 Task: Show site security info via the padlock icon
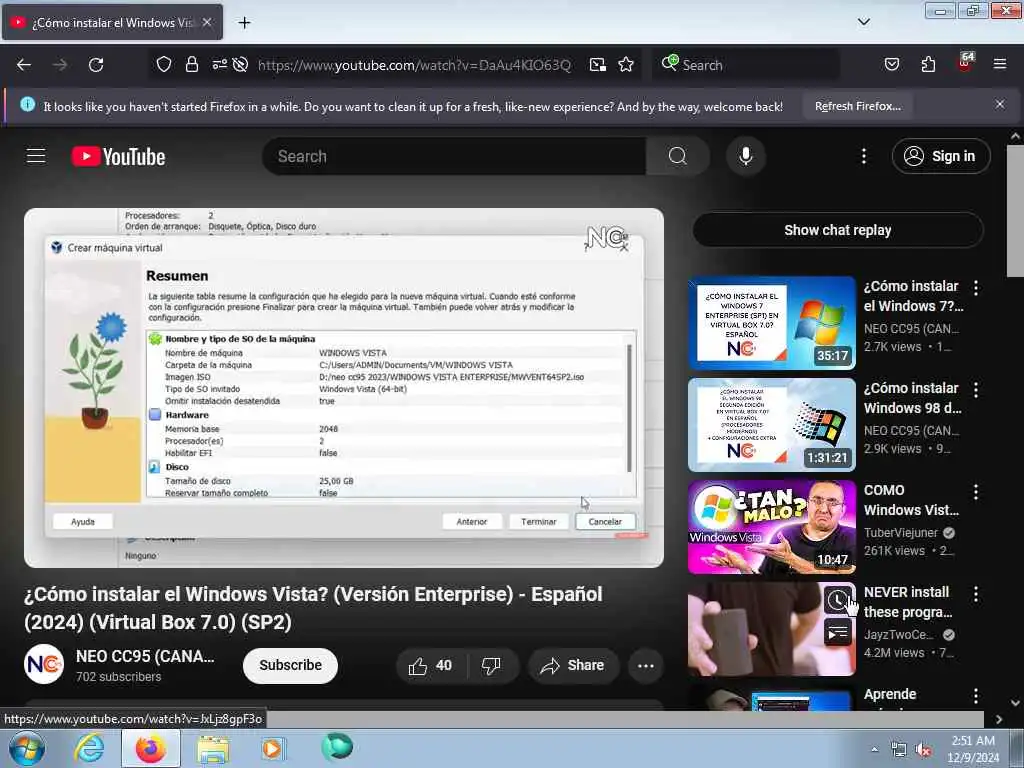191,64
